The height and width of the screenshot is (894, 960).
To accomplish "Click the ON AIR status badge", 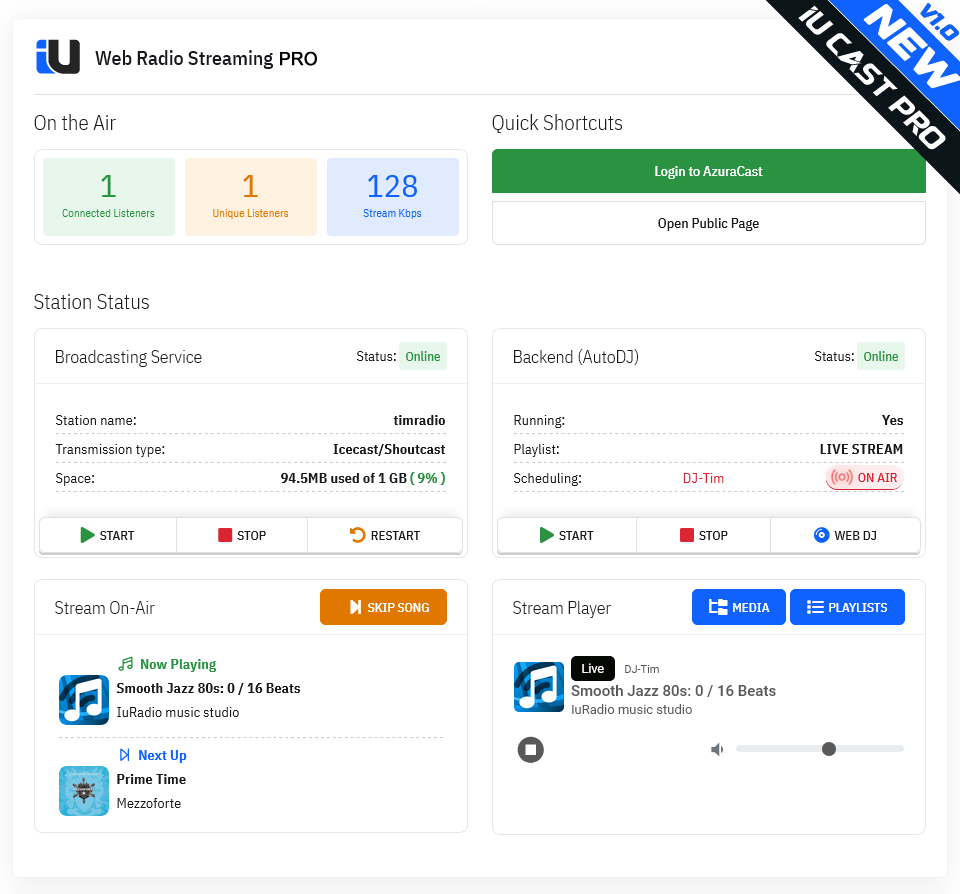I will [865, 478].
